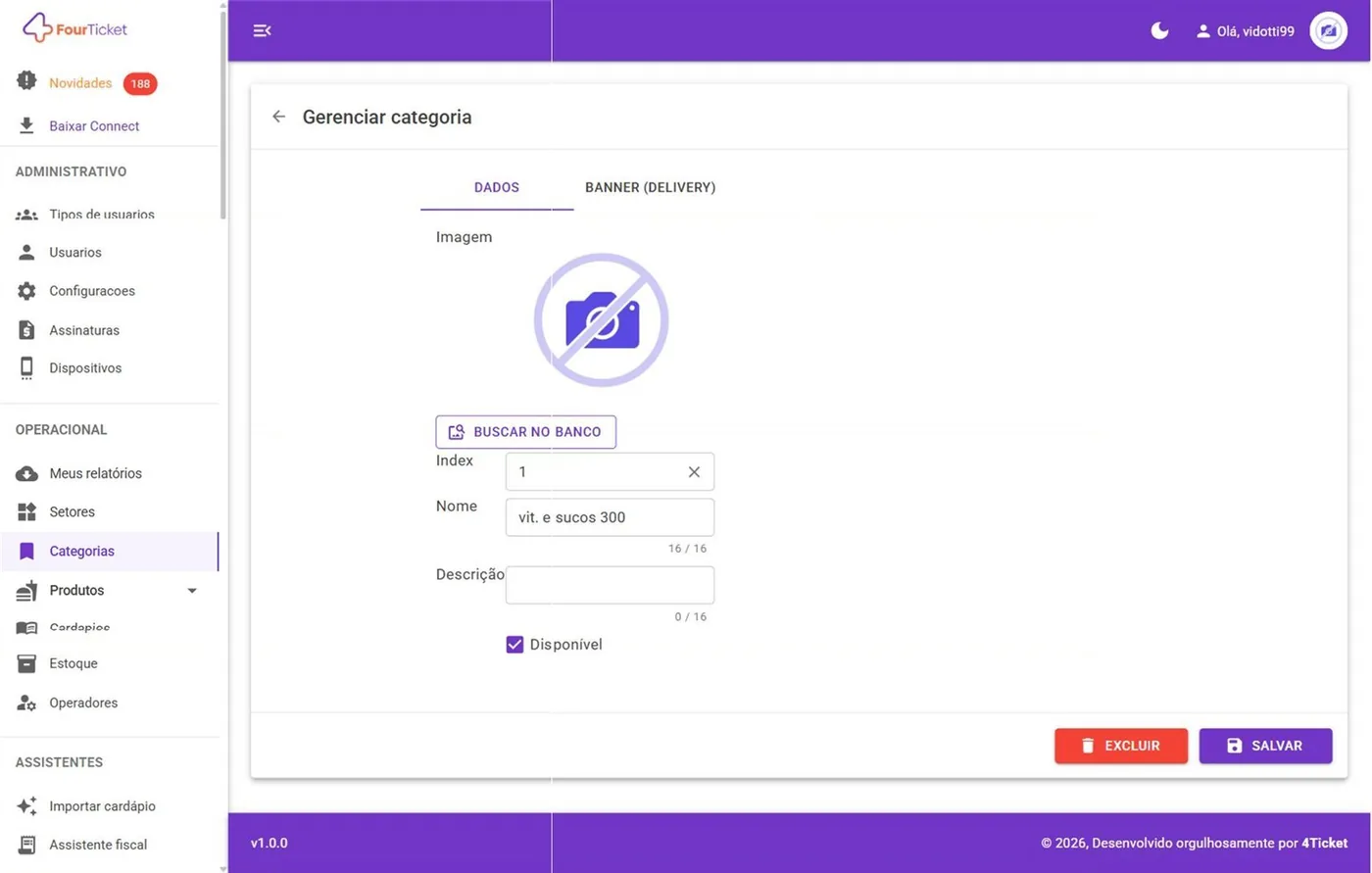
Task: Open Estoque archive box icon
Action: click(x=27, y=663)
